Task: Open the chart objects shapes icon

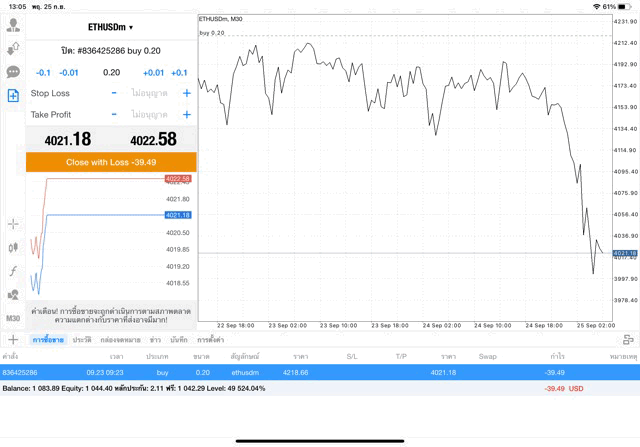Action: click(13, 295)
